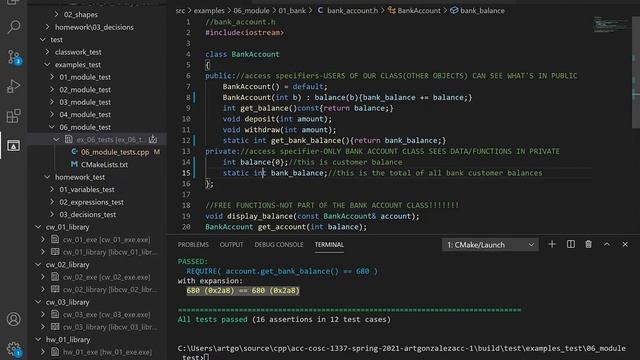Click cw_03_library target icon
This screenshot has width=640, height=360.
55,327
